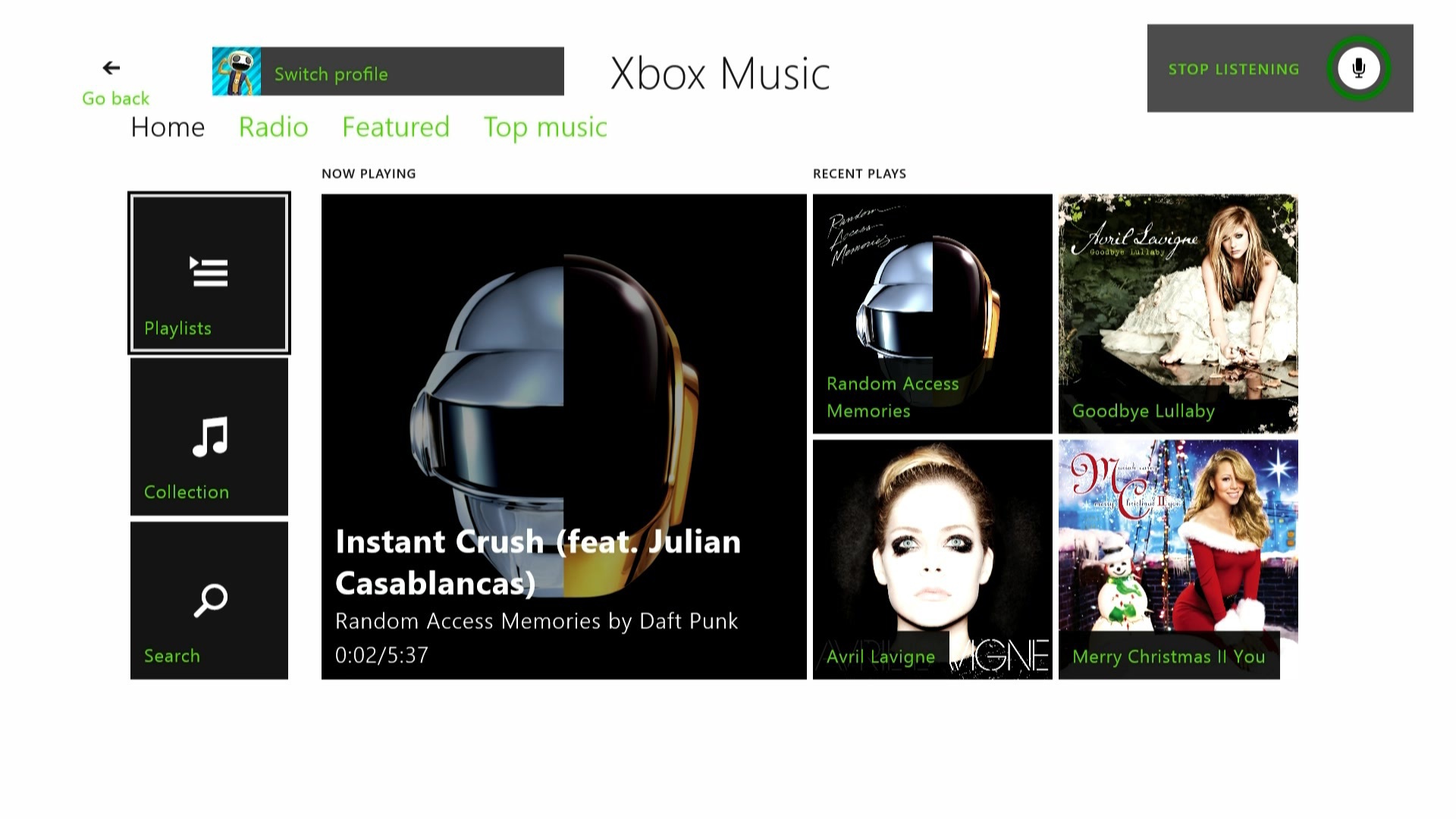Click the Collection music note icon
1456x819 pixels.
pos(210,437)
